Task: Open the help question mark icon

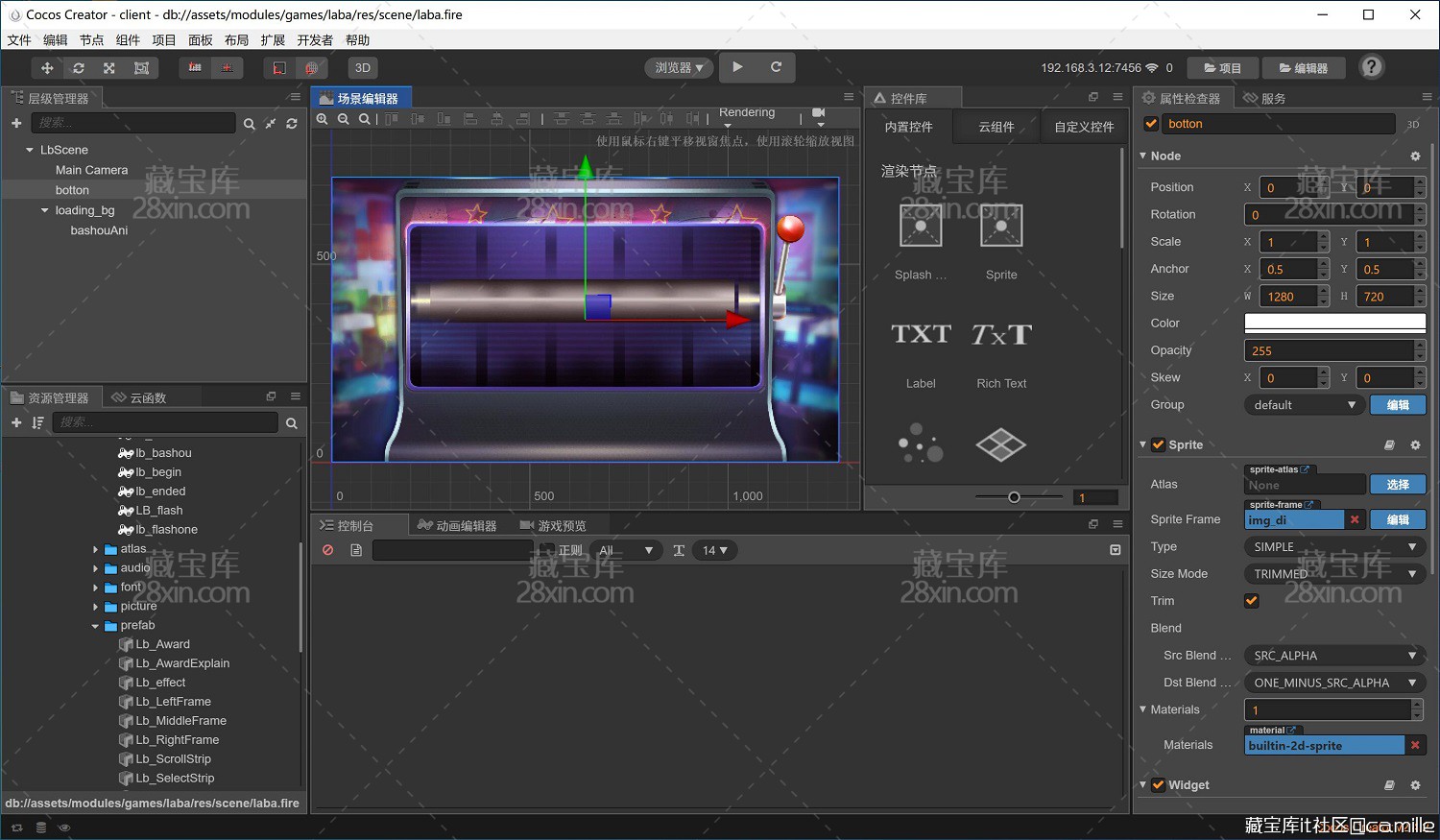Action: tap(1372, 67)
